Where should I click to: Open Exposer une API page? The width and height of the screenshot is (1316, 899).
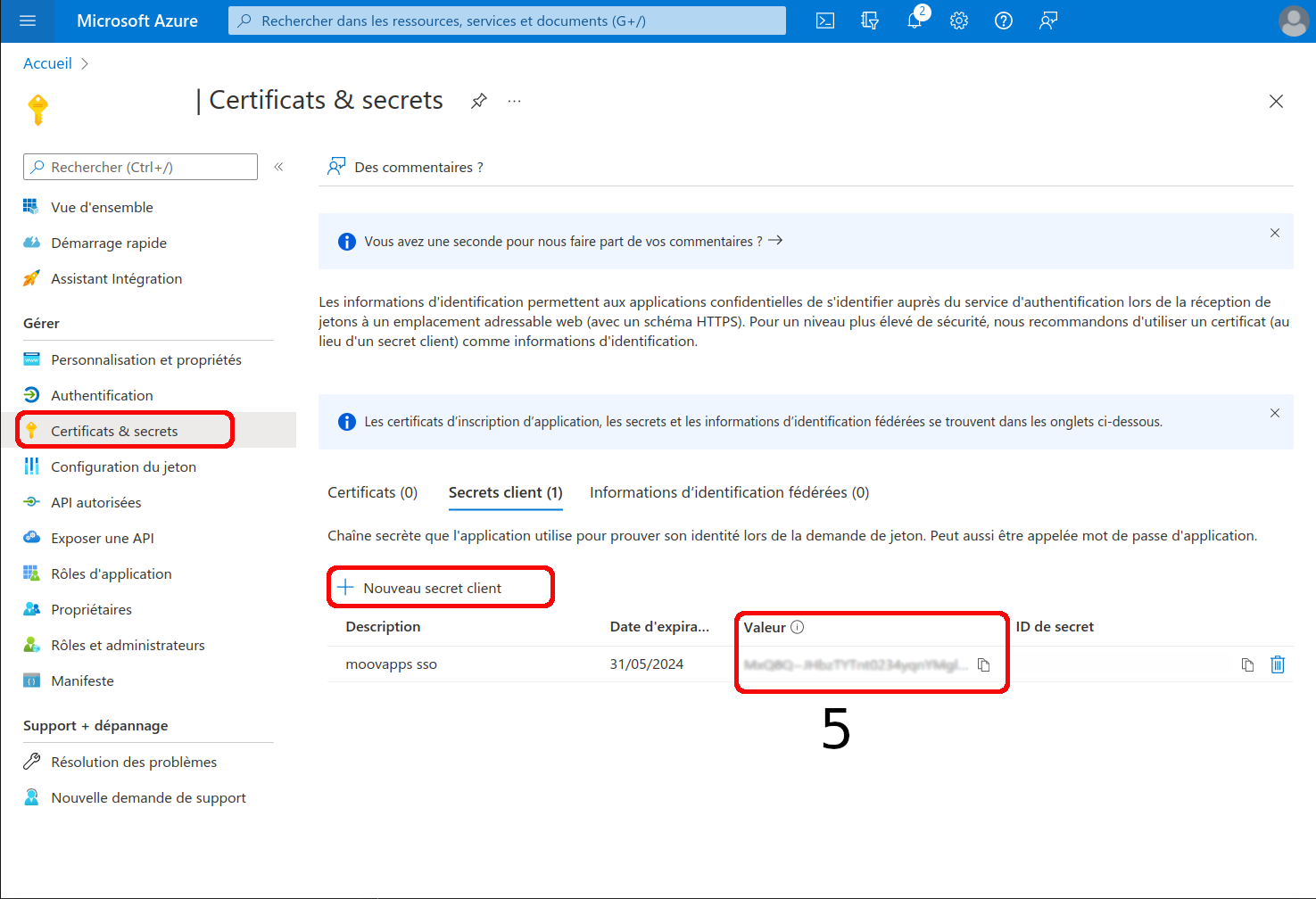(102, 538)
